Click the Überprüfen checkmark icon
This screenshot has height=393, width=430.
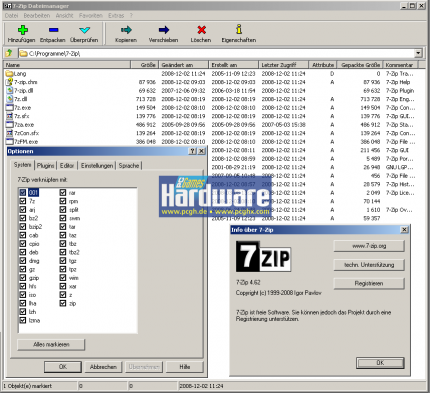tap(85, 30)
